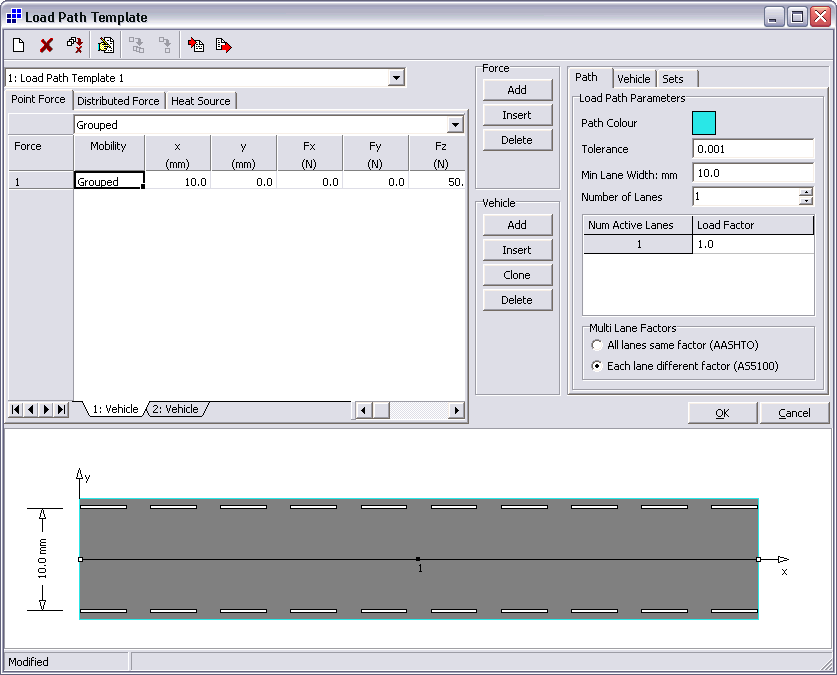Select All lanes same factor (AASHTO)
Screen dimensions: 837x675
[x=597, y=344]
